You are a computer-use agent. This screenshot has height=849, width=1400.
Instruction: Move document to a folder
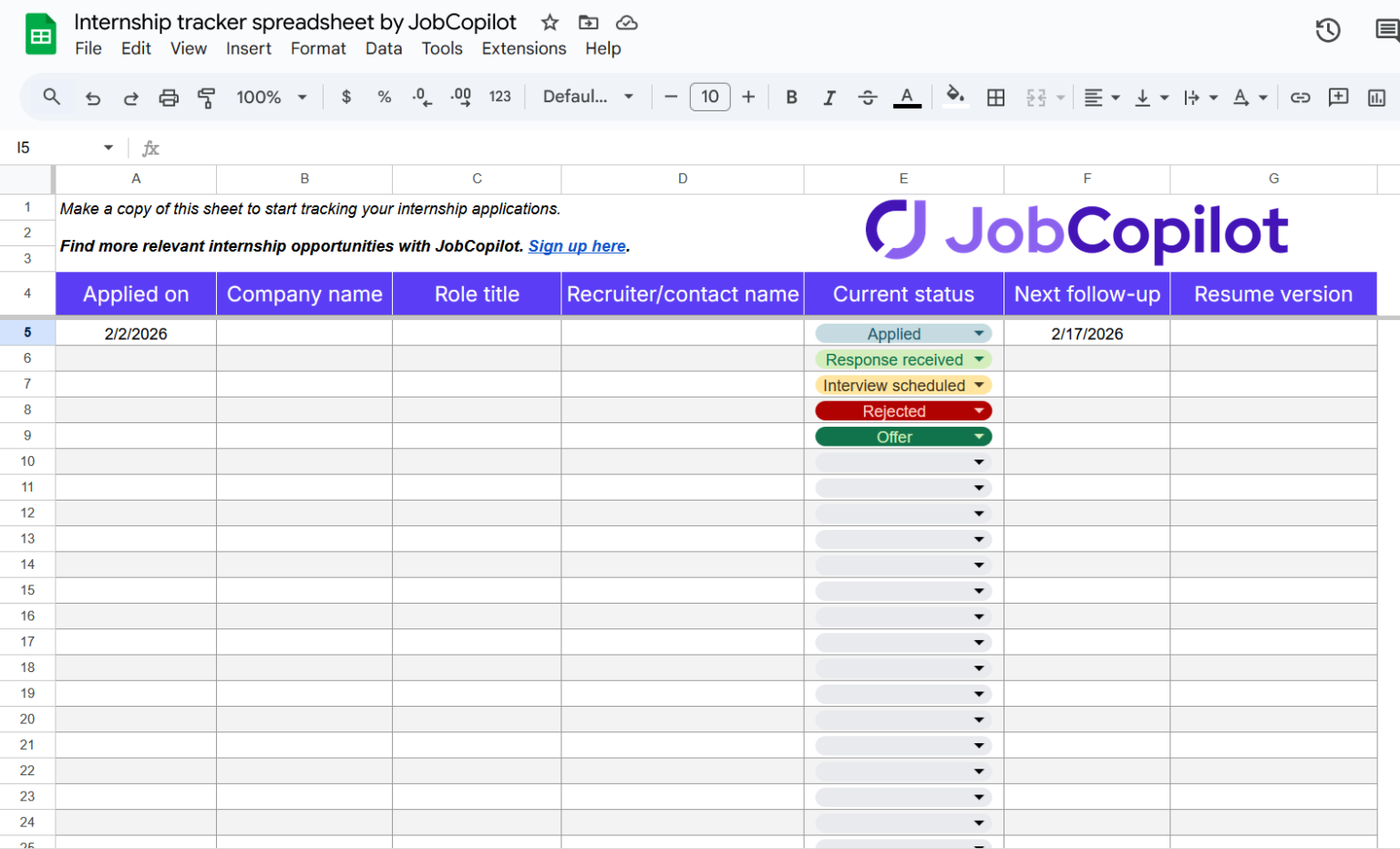coord(589,23)
